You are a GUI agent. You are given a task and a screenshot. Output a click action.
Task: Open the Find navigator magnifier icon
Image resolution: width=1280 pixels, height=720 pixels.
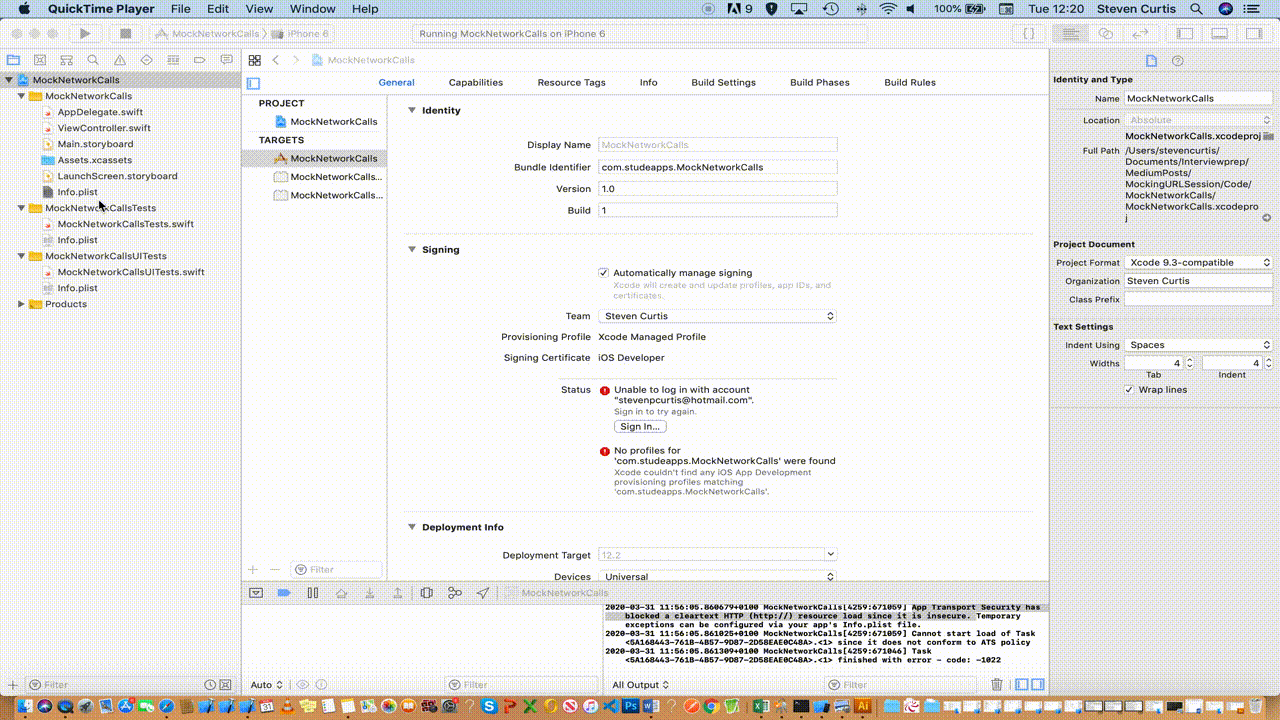click(93, 60)
